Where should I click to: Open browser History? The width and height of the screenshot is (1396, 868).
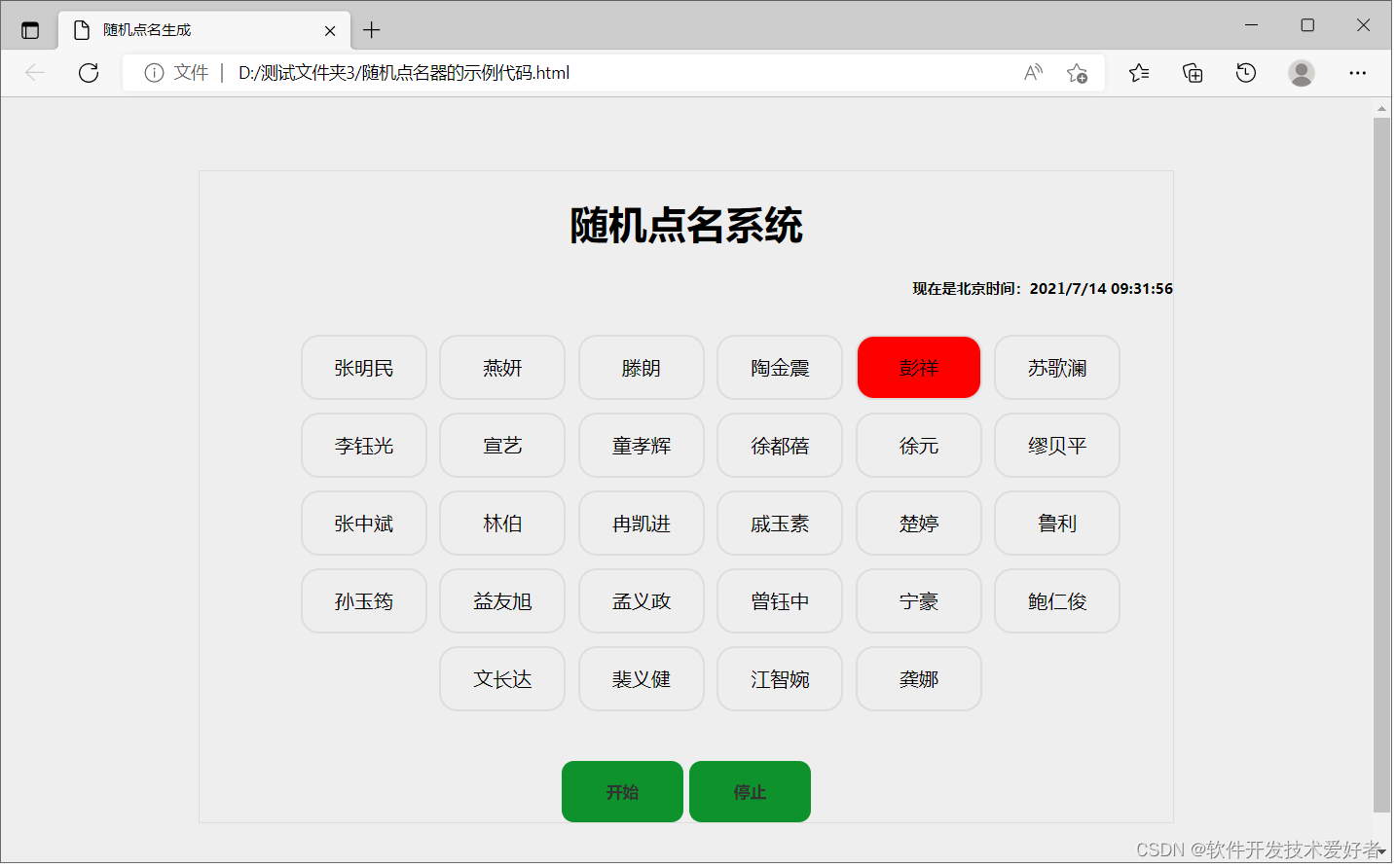point(1246,73)
